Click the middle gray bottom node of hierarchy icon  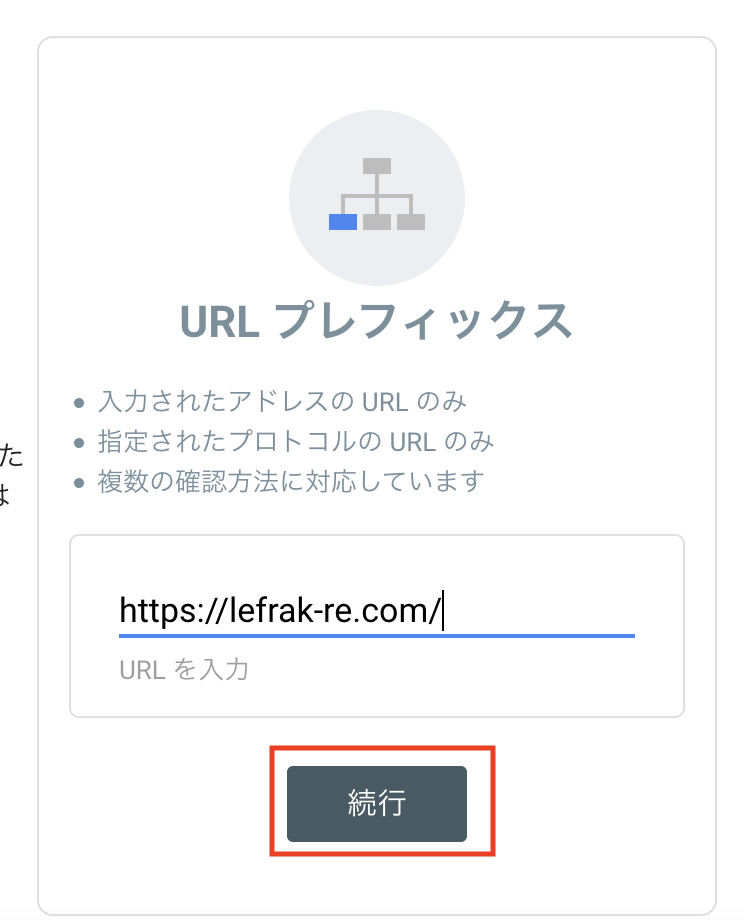(377, 222)
